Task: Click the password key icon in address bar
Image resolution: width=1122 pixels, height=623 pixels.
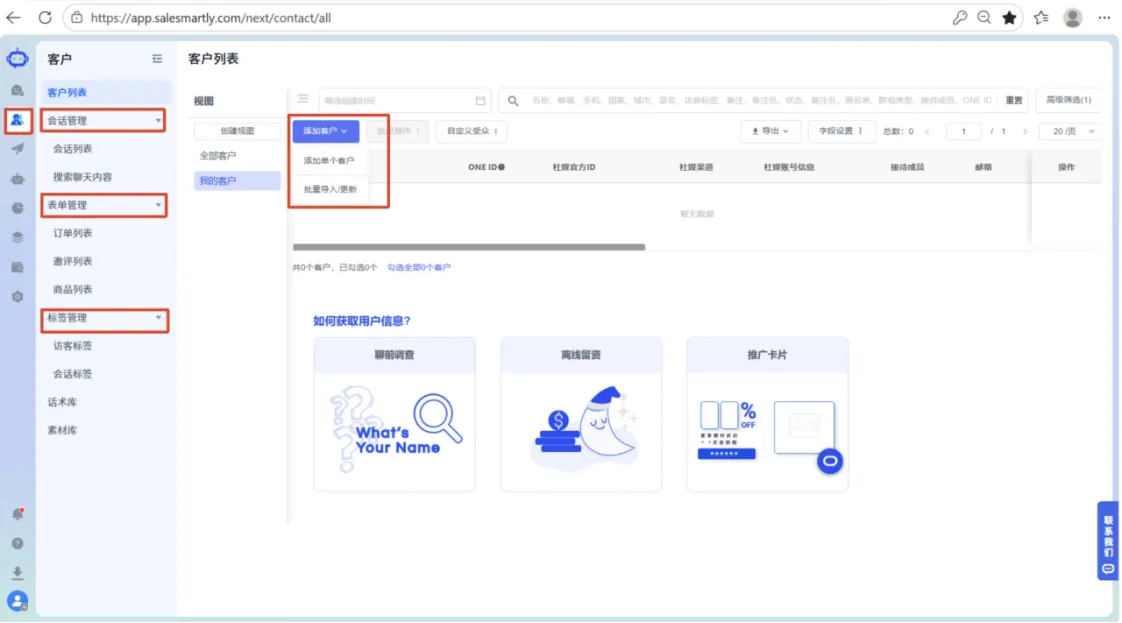Action: [960, 17]
